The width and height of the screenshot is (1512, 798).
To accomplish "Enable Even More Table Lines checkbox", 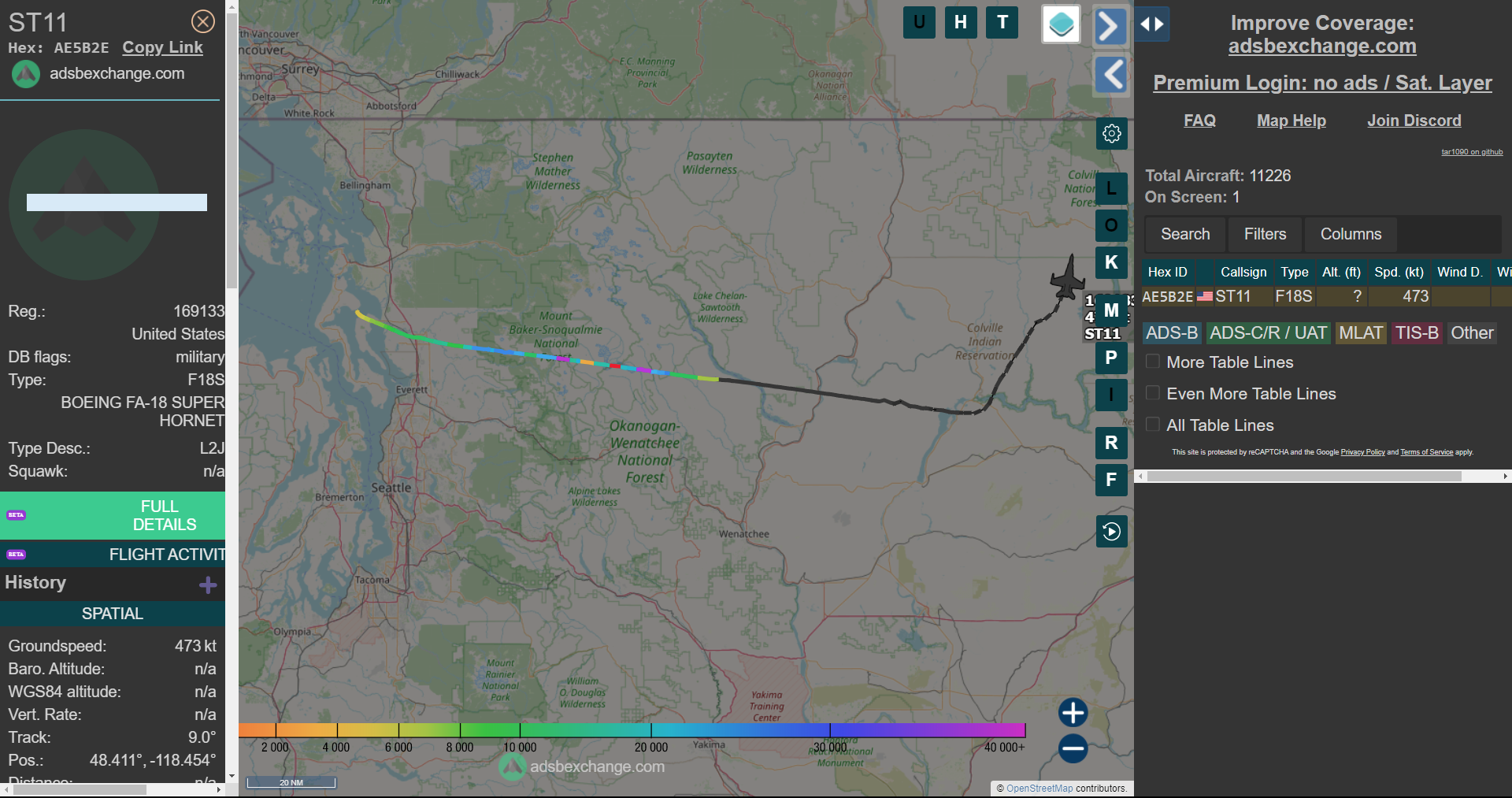I will pos(1153,393).
